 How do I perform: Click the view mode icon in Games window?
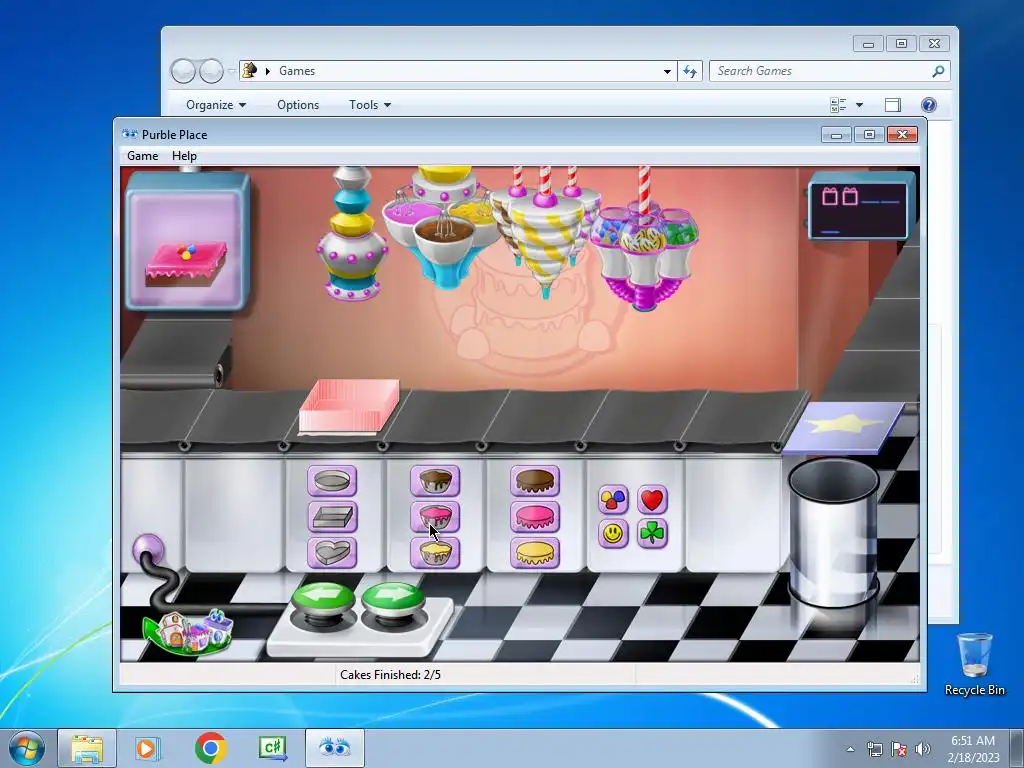tap(838, 105)
